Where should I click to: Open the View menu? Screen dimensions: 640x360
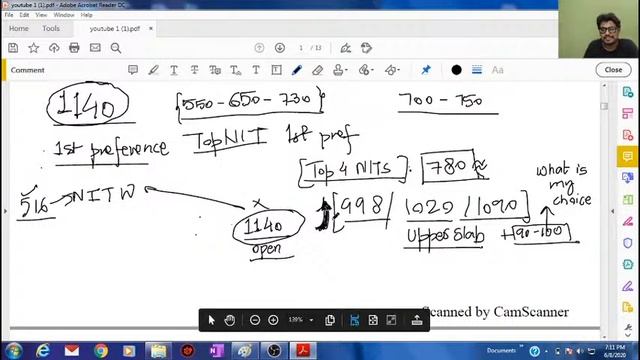tap(41, 15)
